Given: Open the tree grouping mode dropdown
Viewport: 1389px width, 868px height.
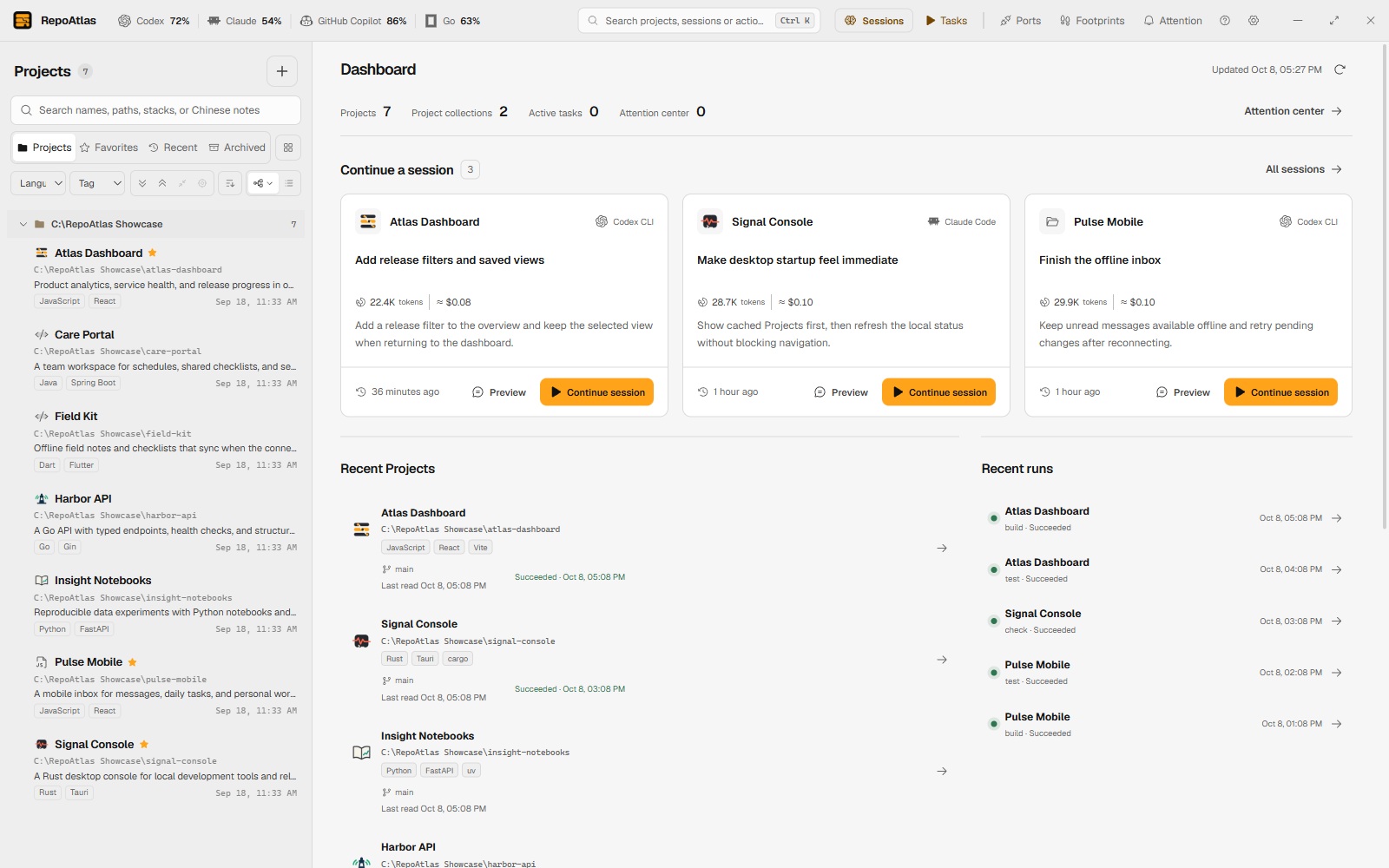Looking at the screenshot, I should point(263,183).
